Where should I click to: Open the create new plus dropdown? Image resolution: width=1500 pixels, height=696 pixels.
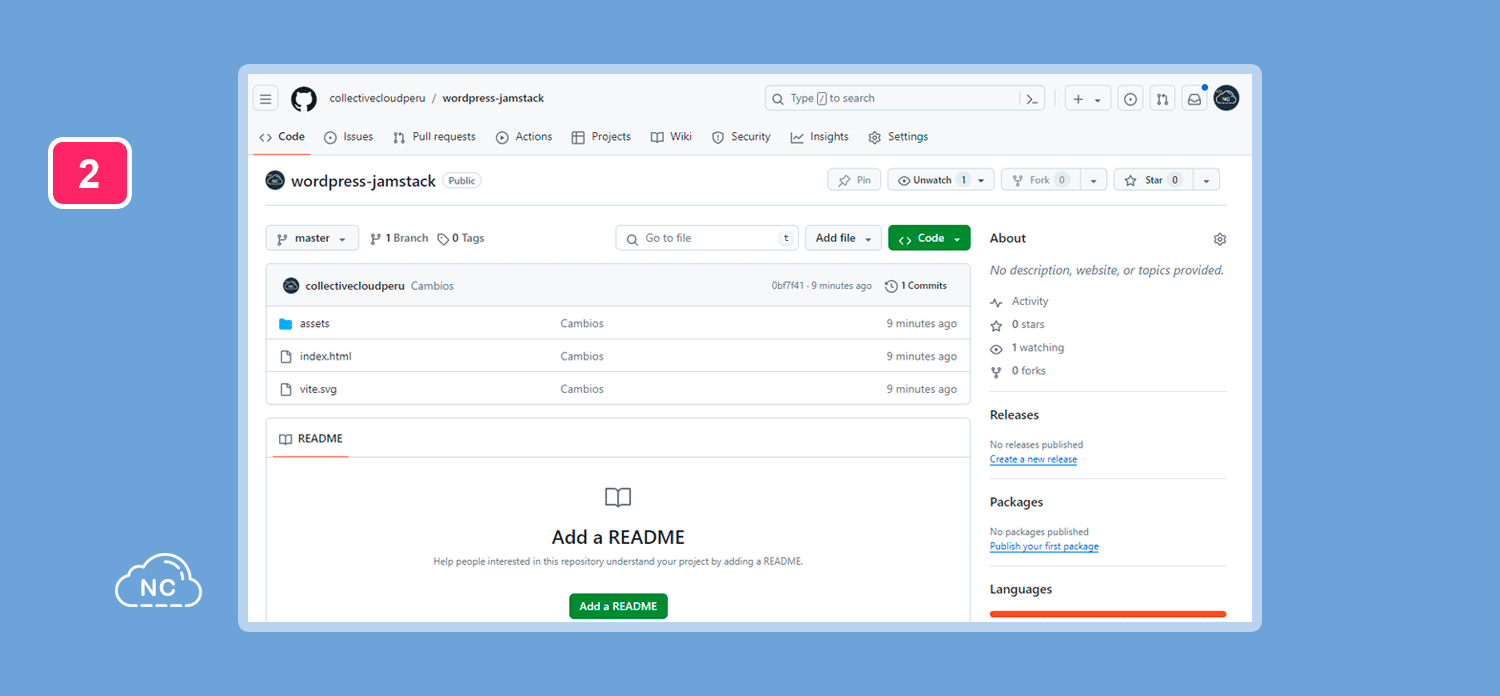[1088, 98]
